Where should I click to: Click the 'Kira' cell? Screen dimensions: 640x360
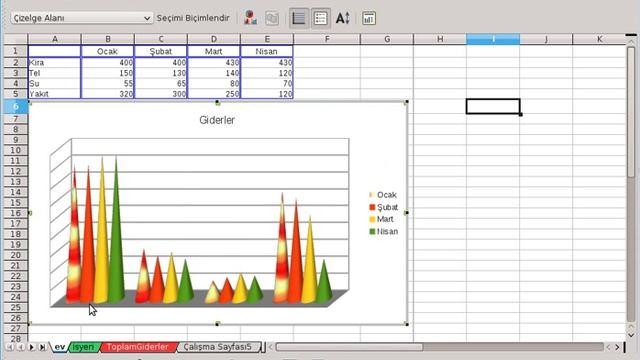54,62
